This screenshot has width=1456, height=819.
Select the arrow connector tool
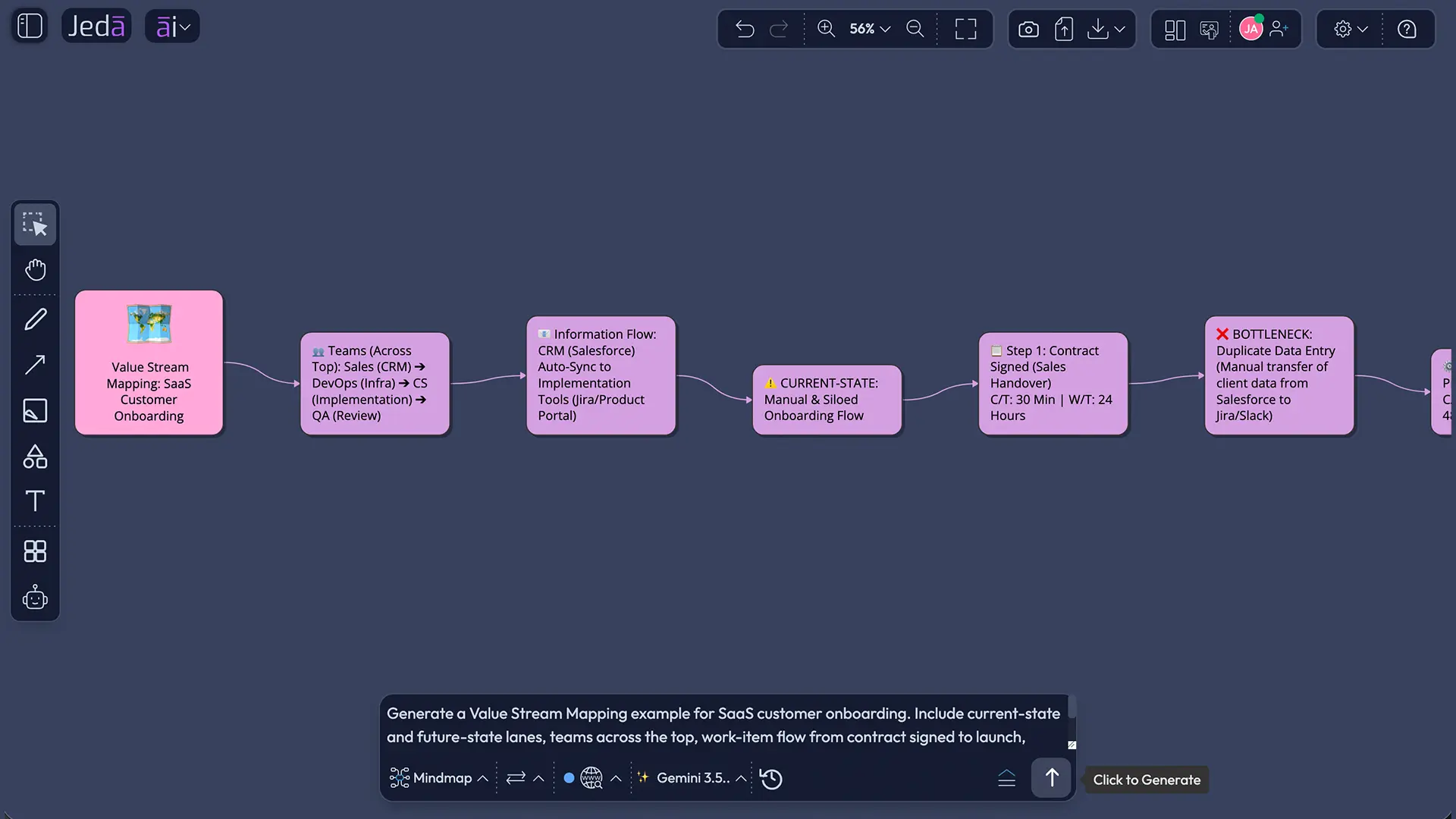pos(35,365)
